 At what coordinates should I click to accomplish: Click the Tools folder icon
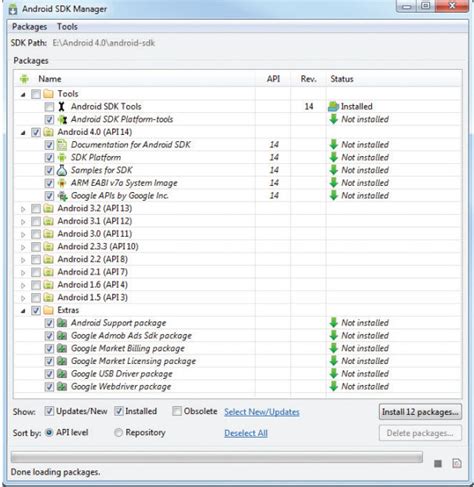point(49,94)
